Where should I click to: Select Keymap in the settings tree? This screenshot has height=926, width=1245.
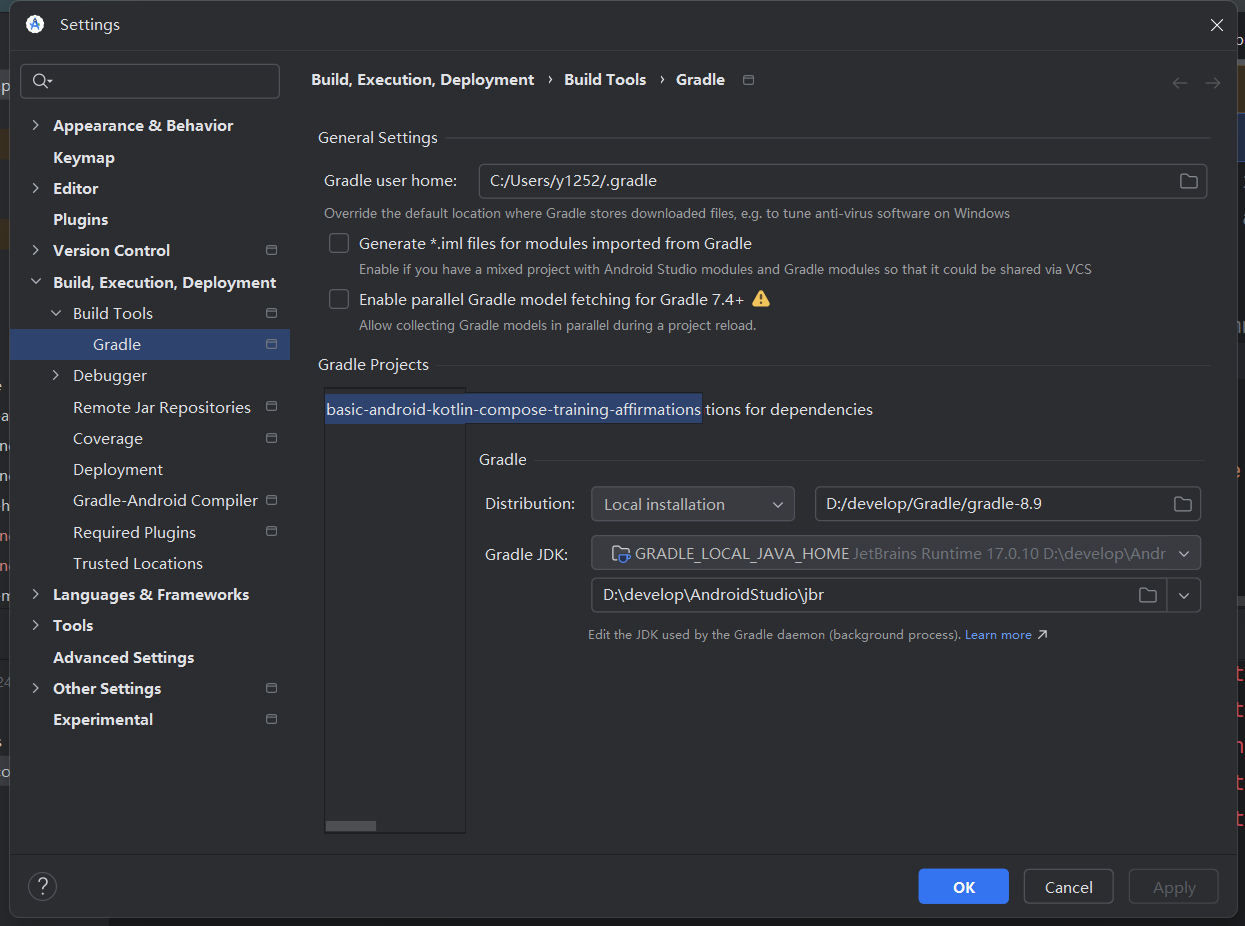point(84,157)
